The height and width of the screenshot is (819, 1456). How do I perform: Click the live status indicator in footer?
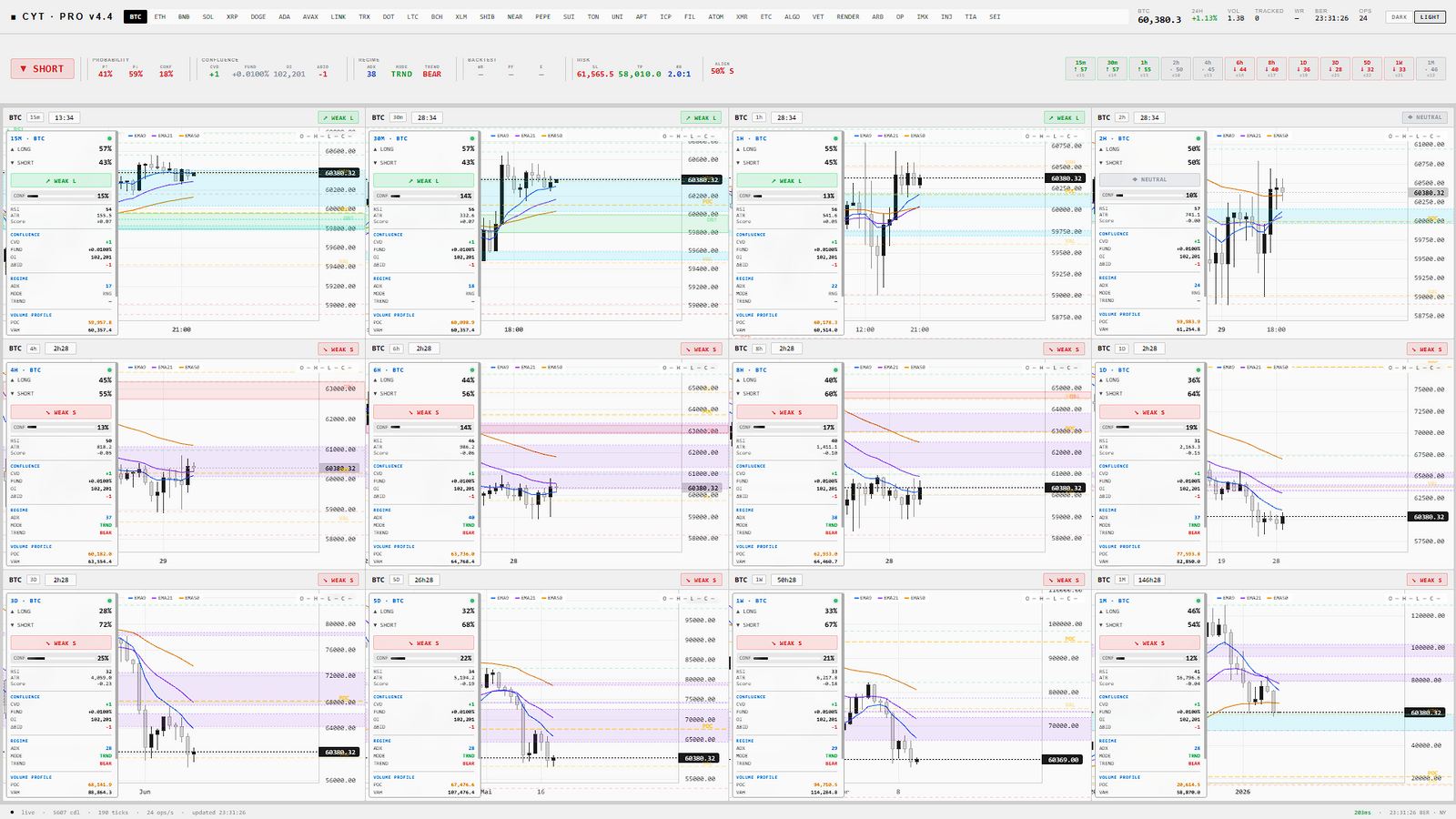tap(23, 812)
